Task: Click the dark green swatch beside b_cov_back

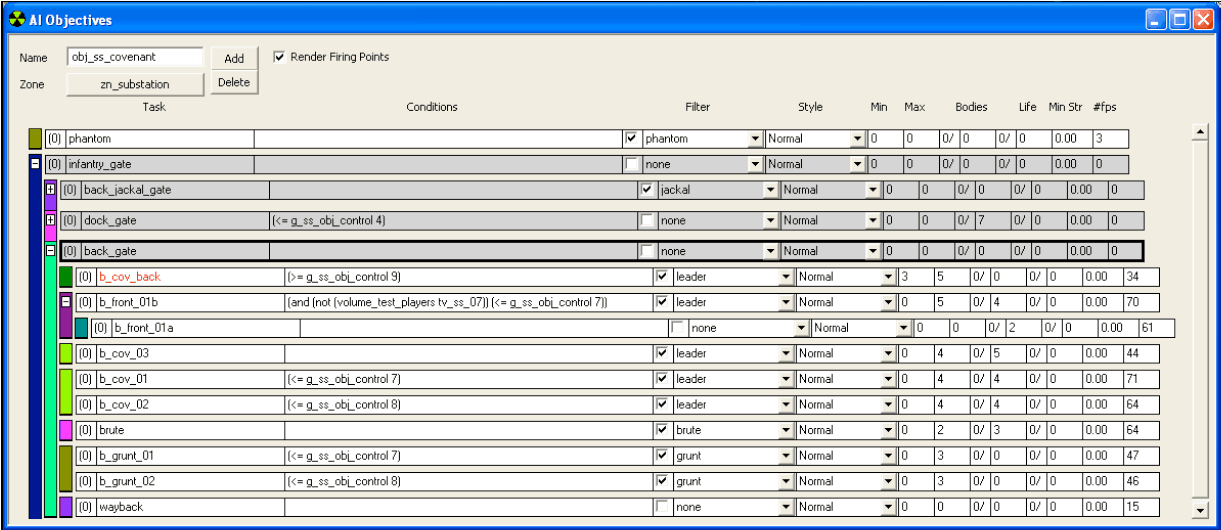Action: (x=67, y=276)
